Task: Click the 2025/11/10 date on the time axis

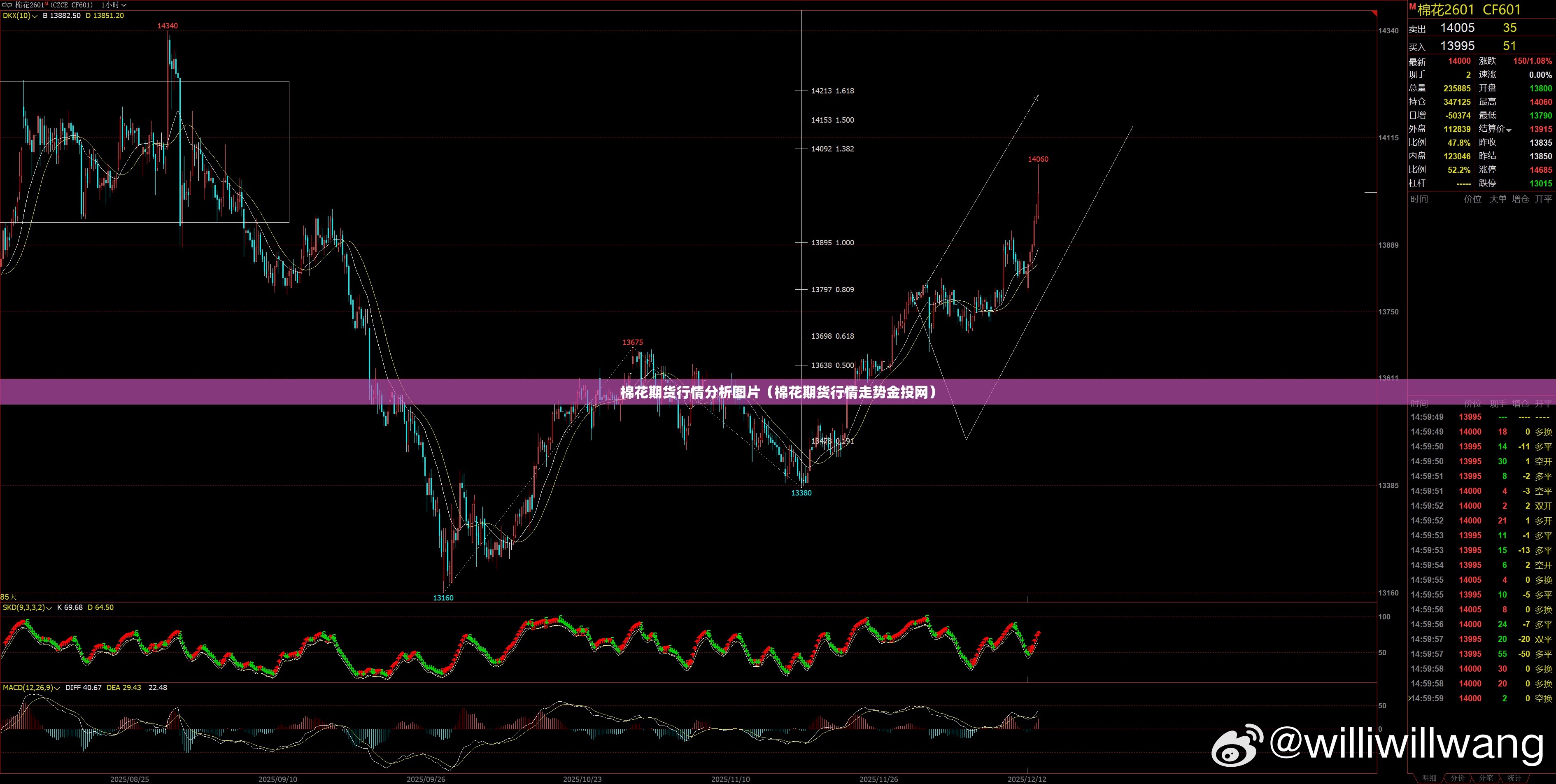Action: (730, 779)
